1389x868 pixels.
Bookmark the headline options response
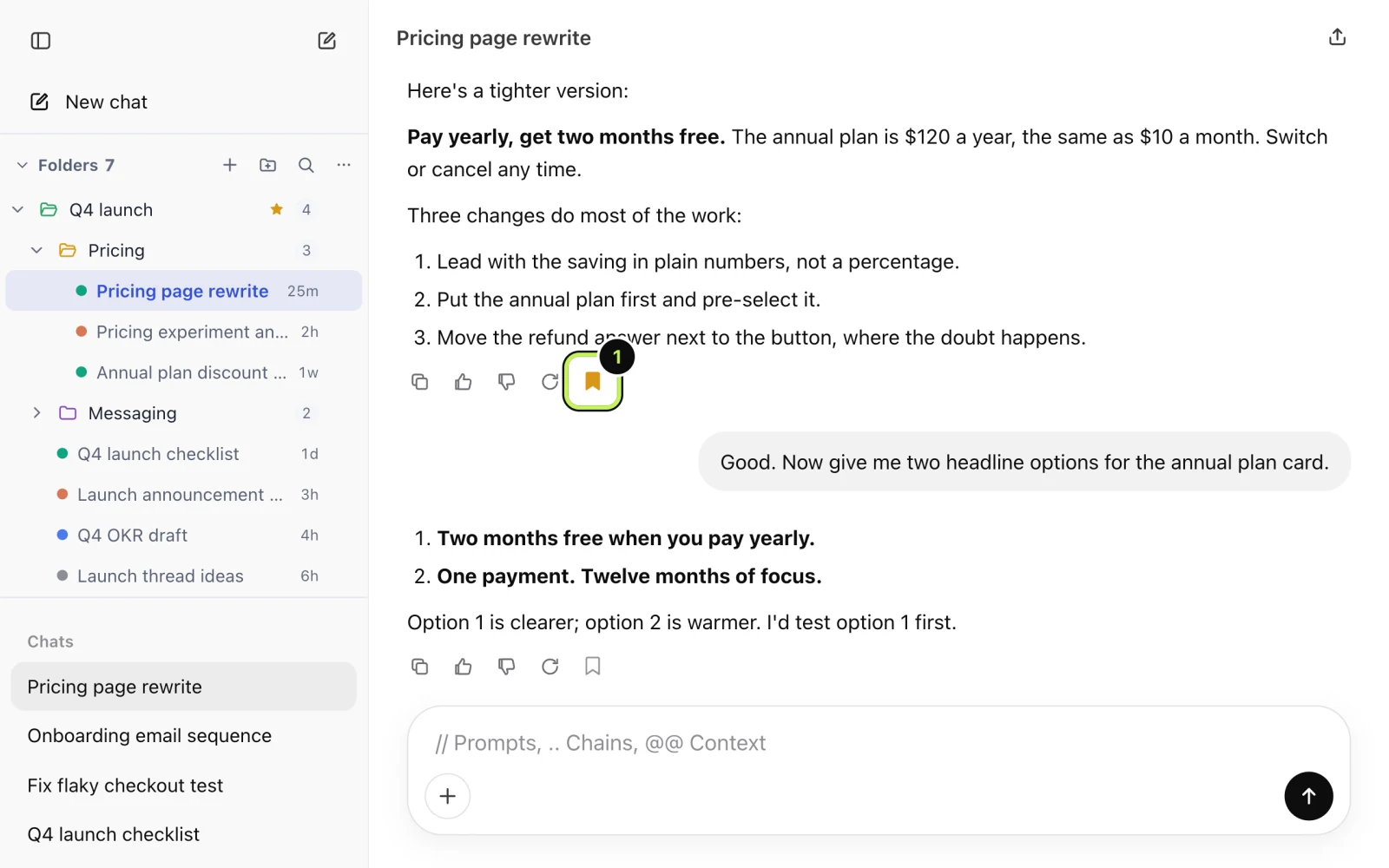click(593, 667)
